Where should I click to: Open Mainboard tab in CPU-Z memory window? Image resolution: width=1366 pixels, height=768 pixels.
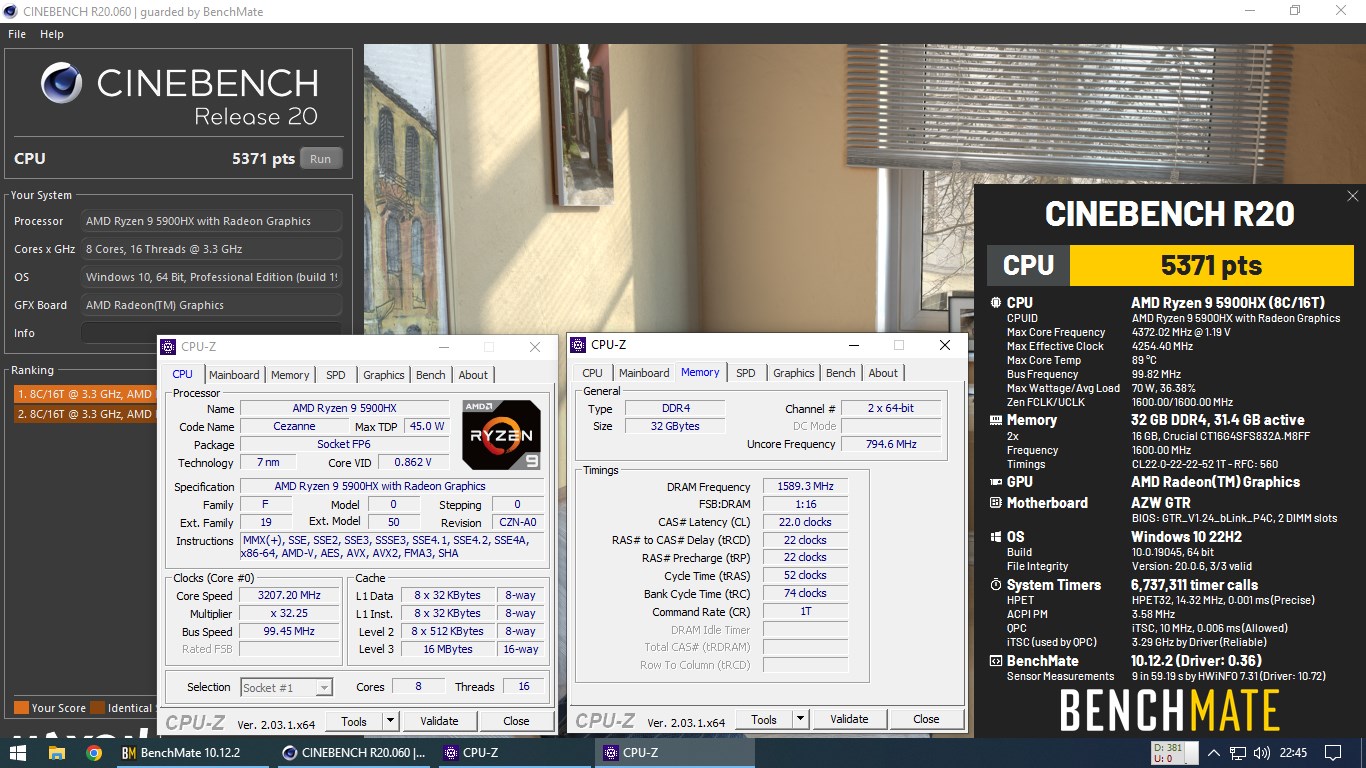(644, 373)
